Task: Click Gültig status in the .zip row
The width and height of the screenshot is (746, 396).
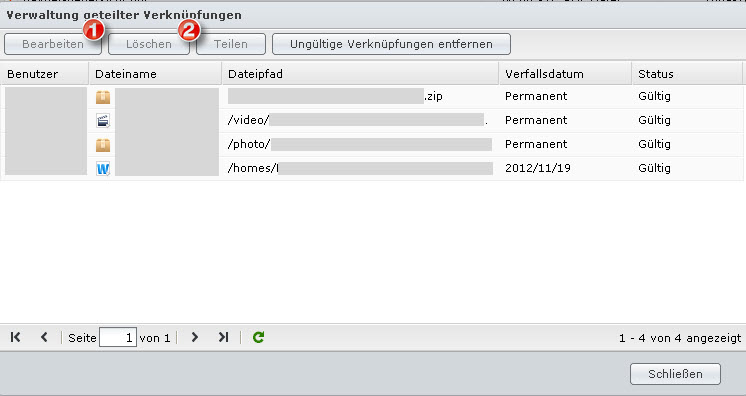Action: (x=654, y=97)
